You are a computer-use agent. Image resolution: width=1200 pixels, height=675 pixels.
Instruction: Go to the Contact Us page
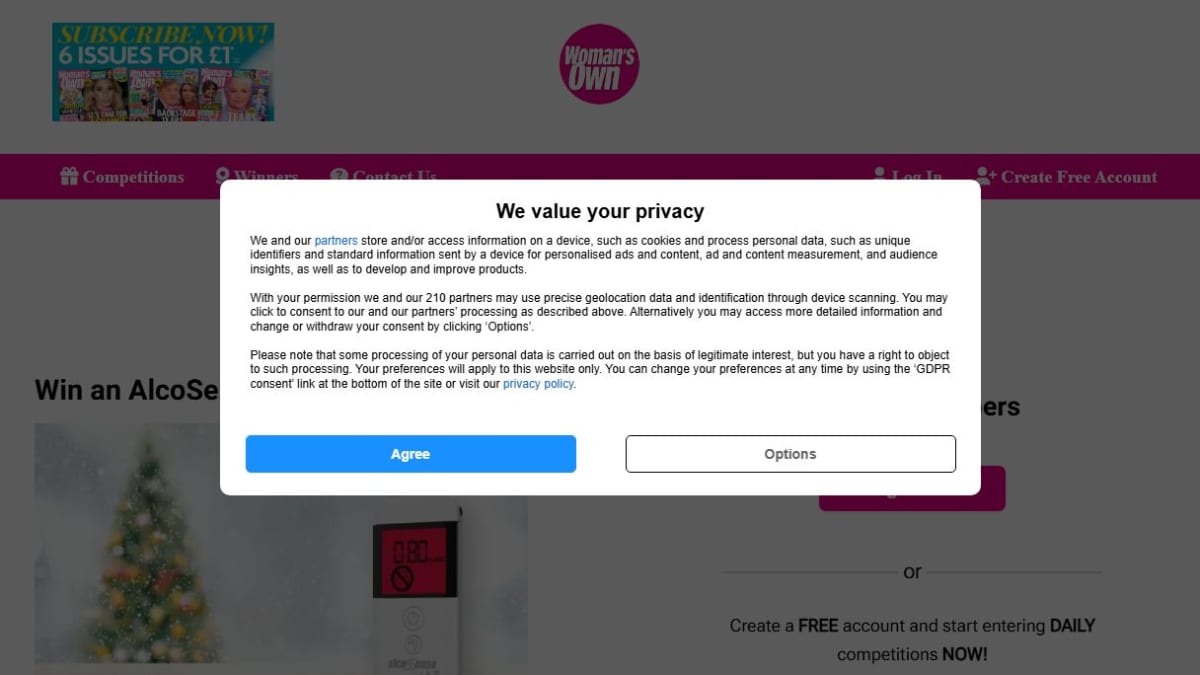(x=394, y=175)
